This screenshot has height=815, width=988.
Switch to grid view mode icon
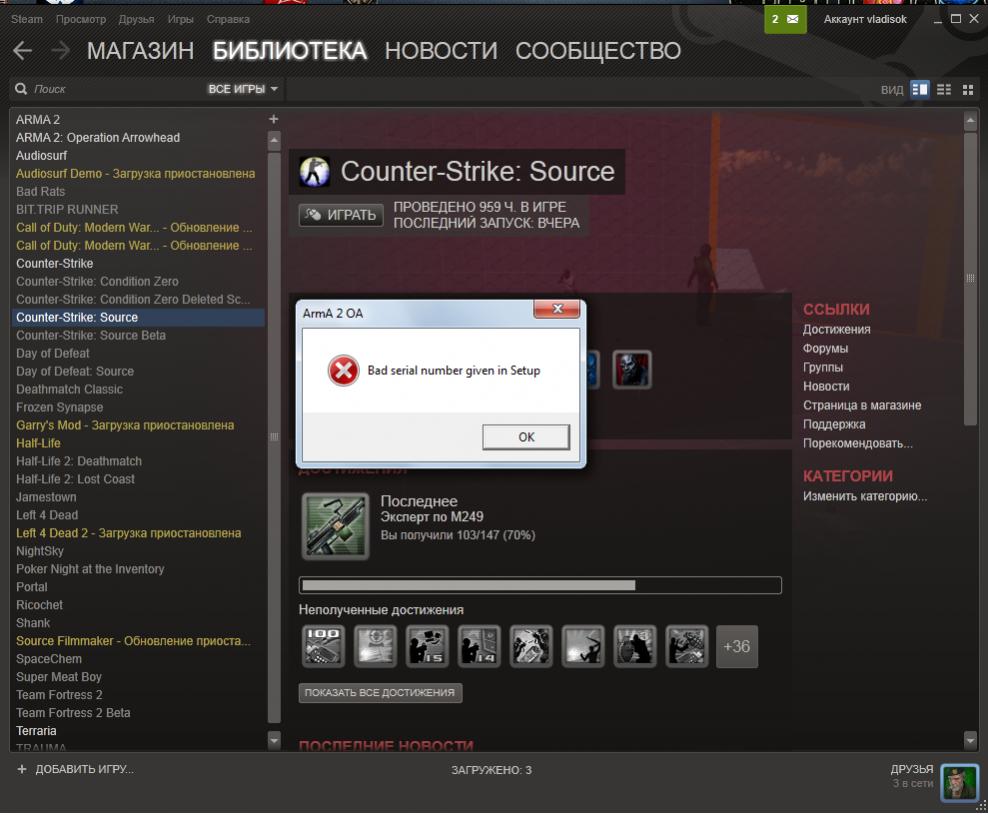(968, 90)
